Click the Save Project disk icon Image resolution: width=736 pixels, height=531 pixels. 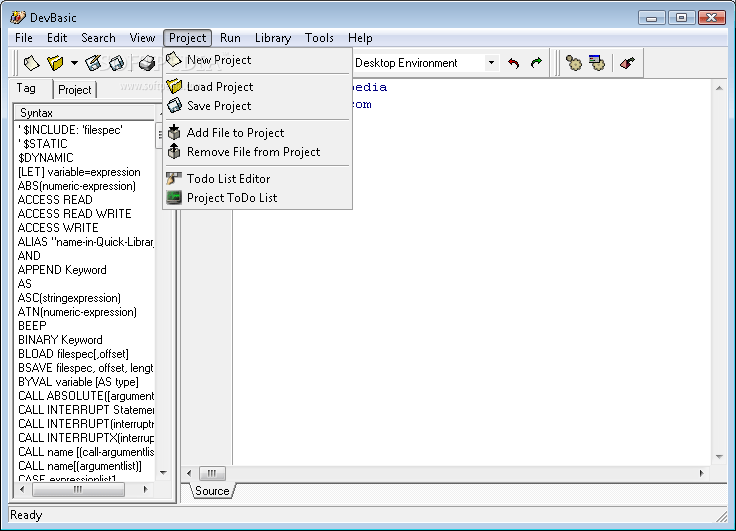click(x=174, y=106)
